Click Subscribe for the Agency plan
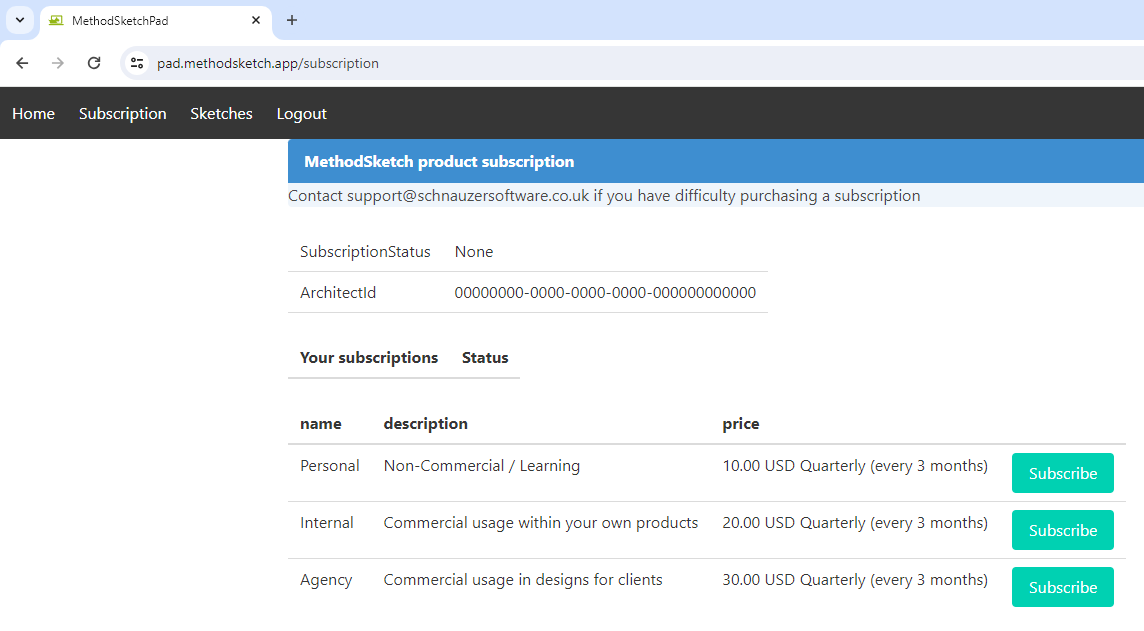This screenshot has height=631, width=1144. pos(1062,587)
